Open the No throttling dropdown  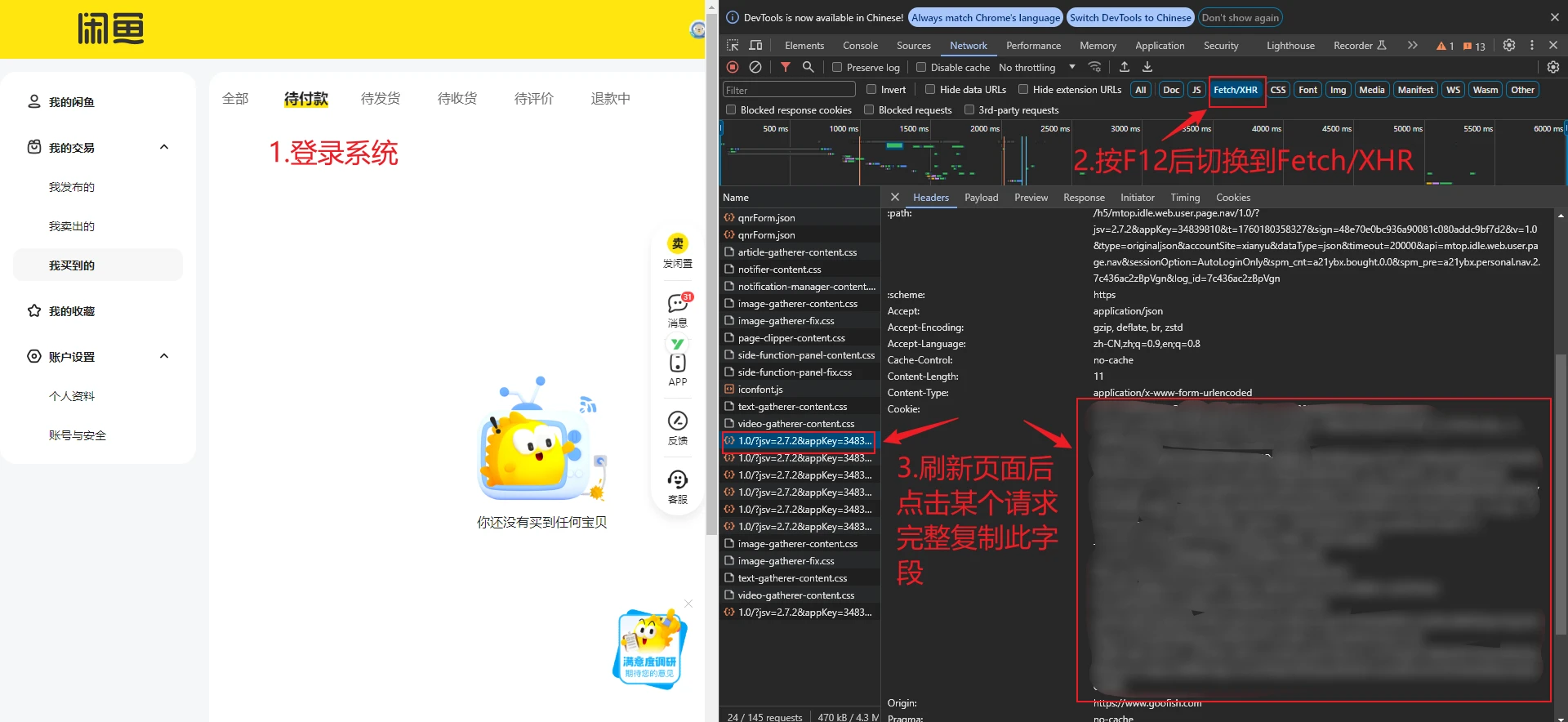(x=1037, y=67)
